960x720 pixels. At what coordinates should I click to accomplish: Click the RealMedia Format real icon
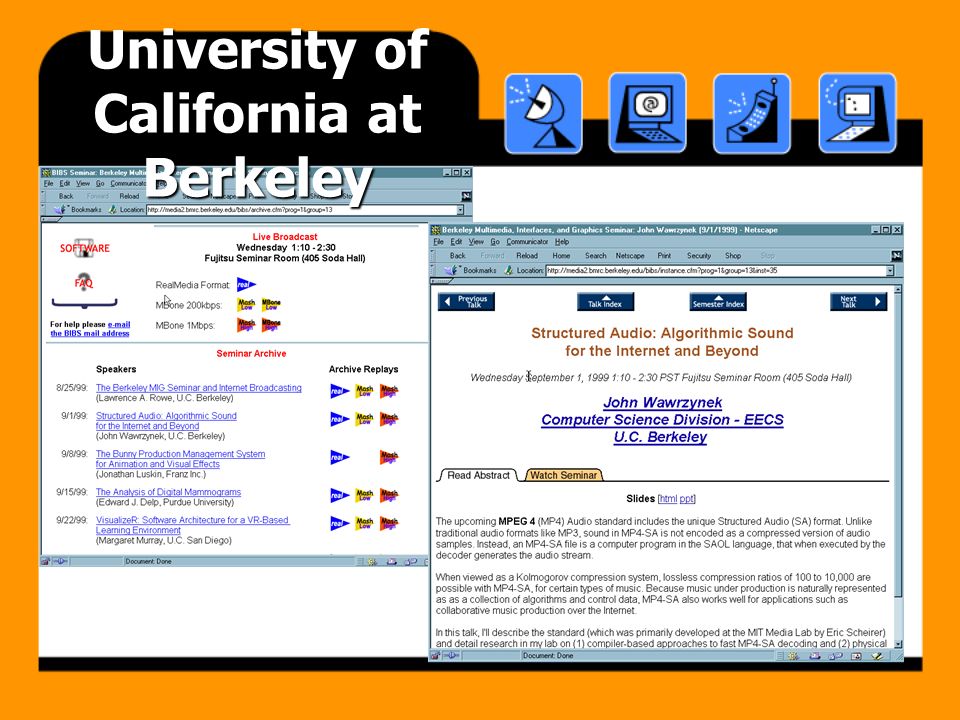coord(246,284)
